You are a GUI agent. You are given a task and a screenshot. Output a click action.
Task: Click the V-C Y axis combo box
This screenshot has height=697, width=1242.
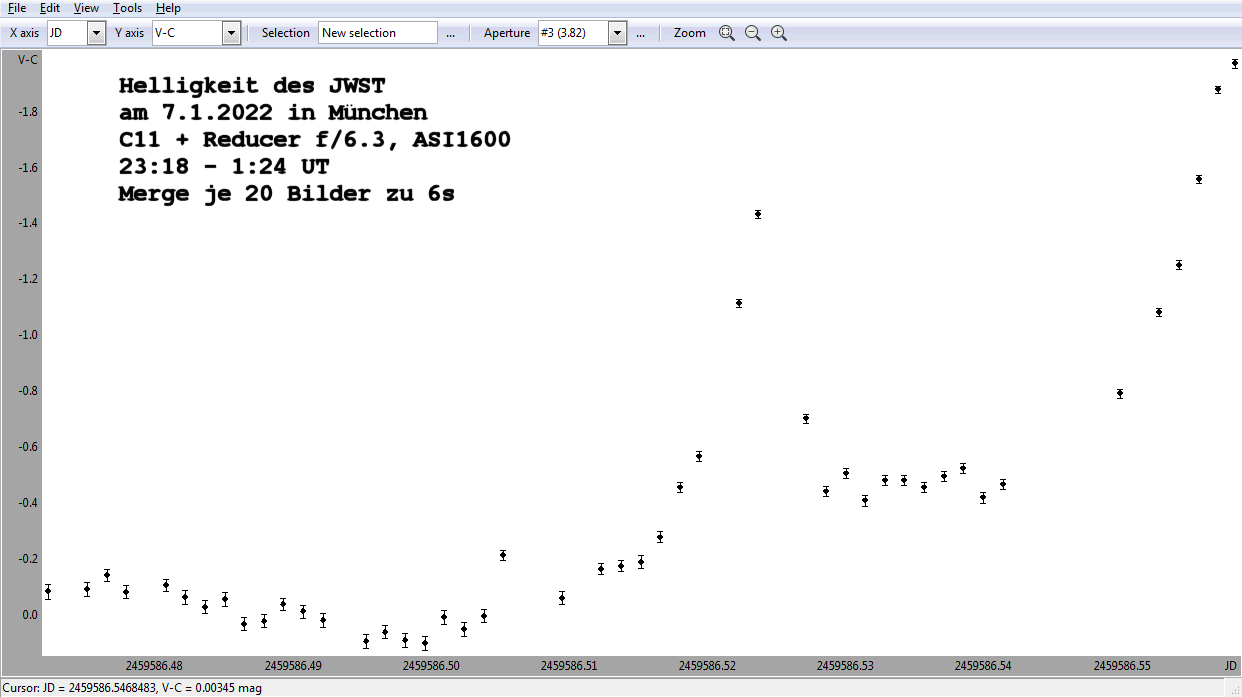pyautogui.click(x=187, y=33)
